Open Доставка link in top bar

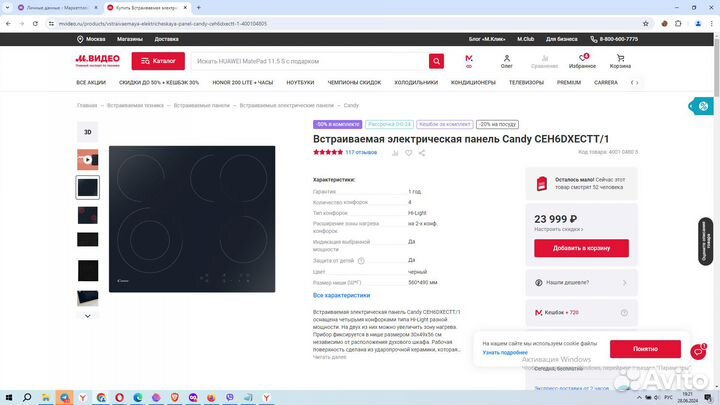(x=166, y=39)
